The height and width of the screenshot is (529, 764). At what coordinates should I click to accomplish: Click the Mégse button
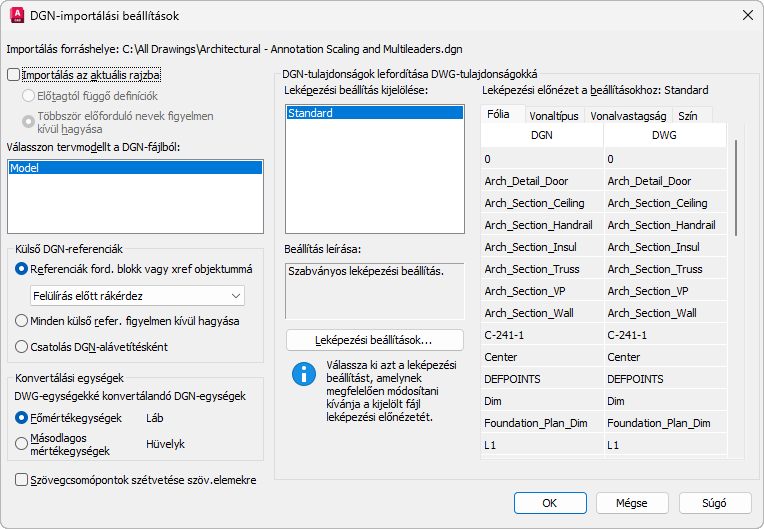click(x=631, y=503)
